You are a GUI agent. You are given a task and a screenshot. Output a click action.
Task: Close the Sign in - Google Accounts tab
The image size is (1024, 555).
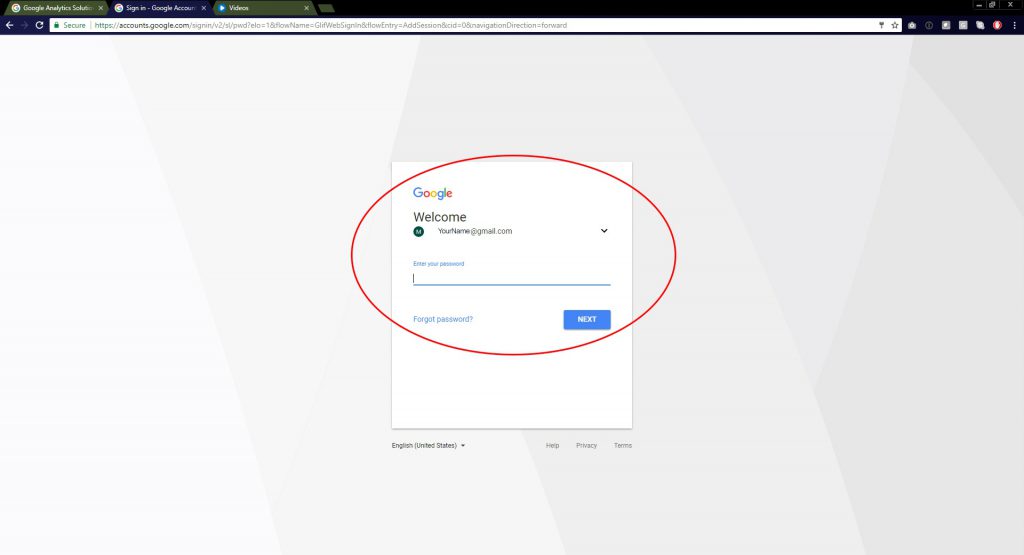click(x=204, y=8)
